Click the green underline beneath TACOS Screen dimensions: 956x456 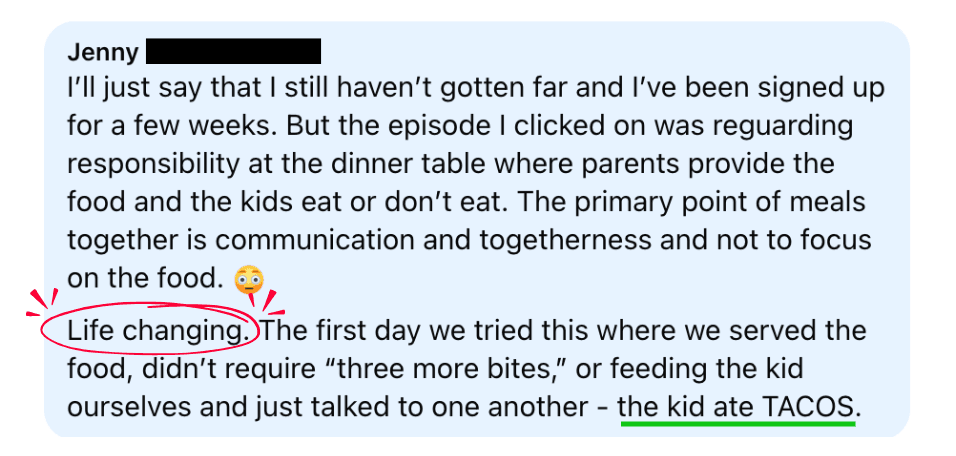tap(738, 422)
